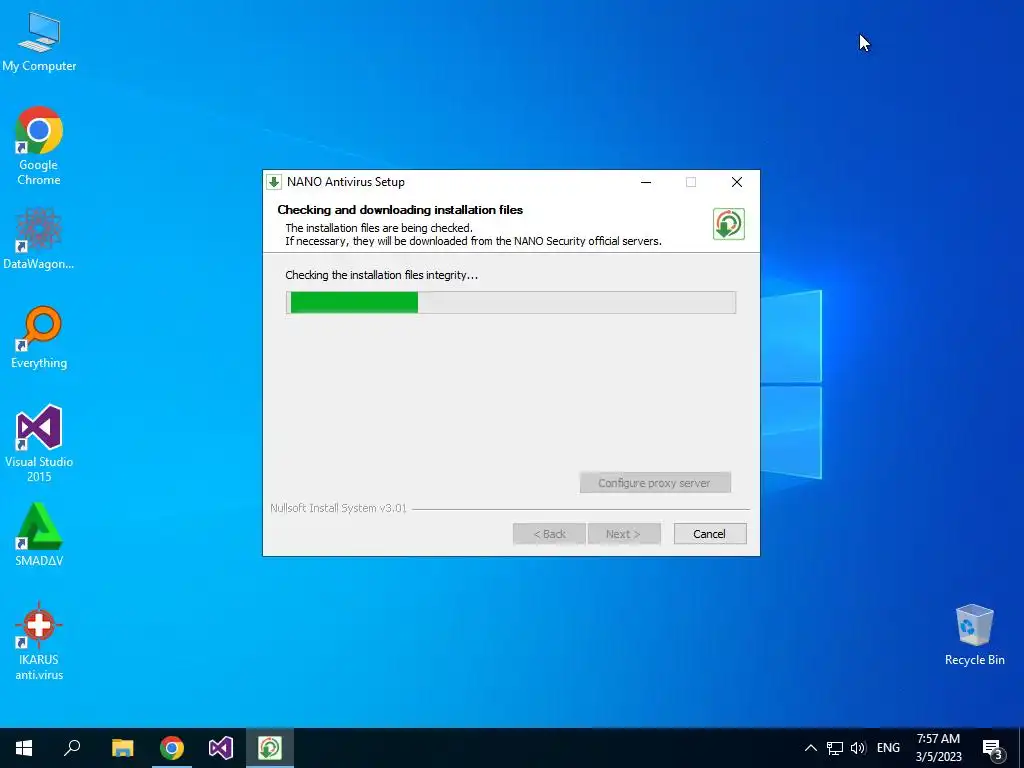Click the disabled Next > button
The width and height of the screenshot is (1024, 768).
(x=624, y=534)
